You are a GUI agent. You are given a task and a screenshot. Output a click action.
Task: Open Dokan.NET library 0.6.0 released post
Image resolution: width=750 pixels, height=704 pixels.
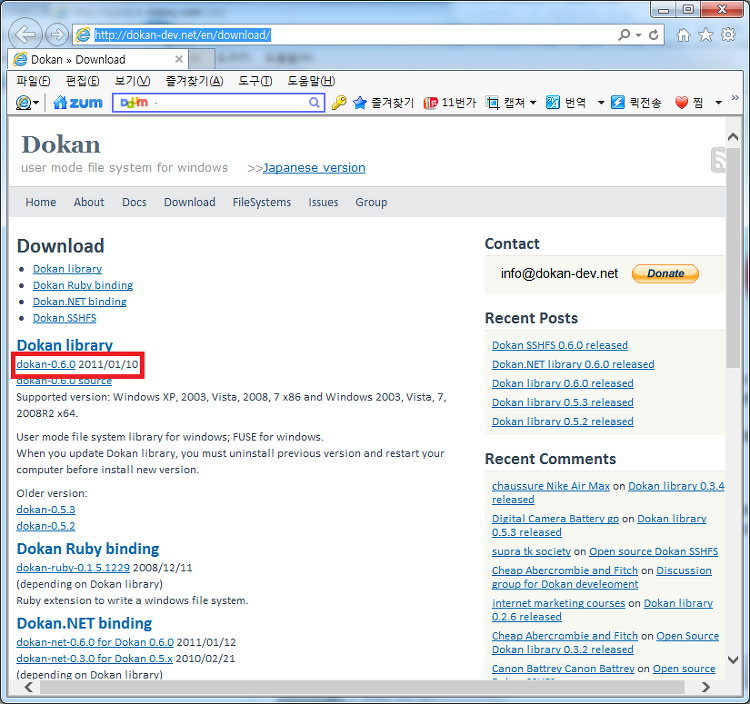pyautogui.click(x=573, y=364)
